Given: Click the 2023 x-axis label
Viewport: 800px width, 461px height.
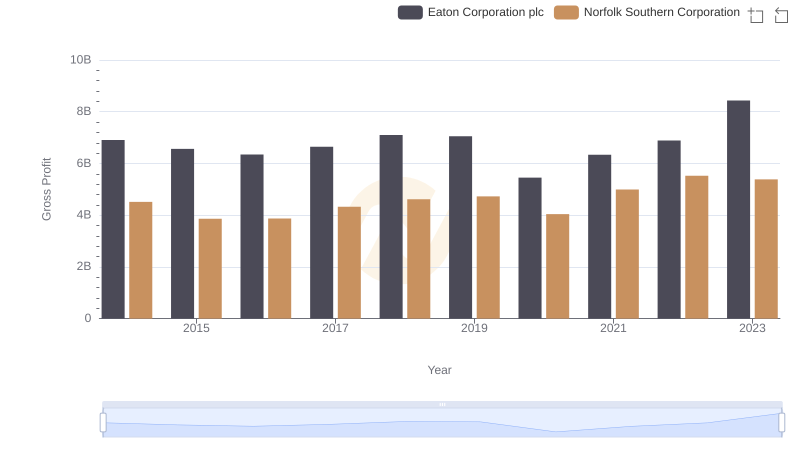Looking at the screenshot, I should tap(753, 328).
